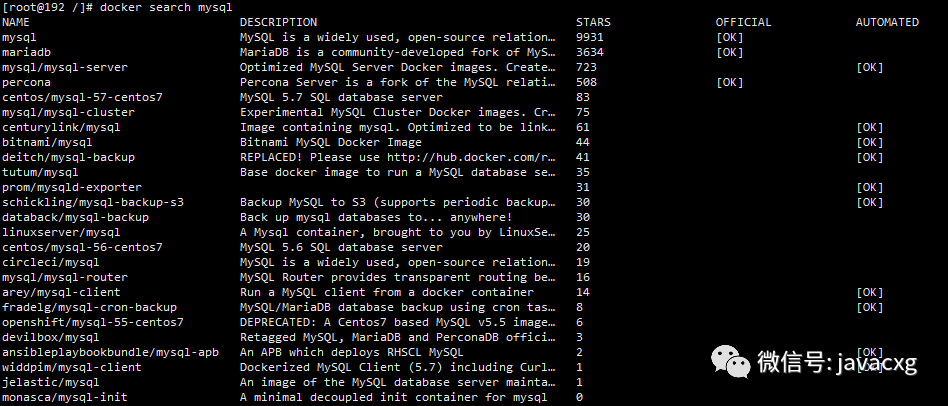Click the 3634 stars value for mariadb
The image size is (948, 406).
[x=589, y=53]
